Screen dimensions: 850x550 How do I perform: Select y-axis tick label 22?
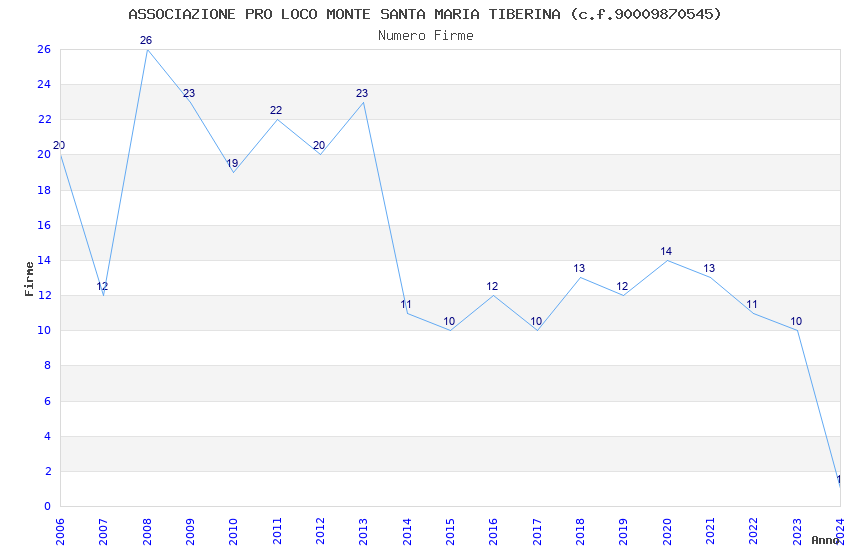tap(44, 119)
